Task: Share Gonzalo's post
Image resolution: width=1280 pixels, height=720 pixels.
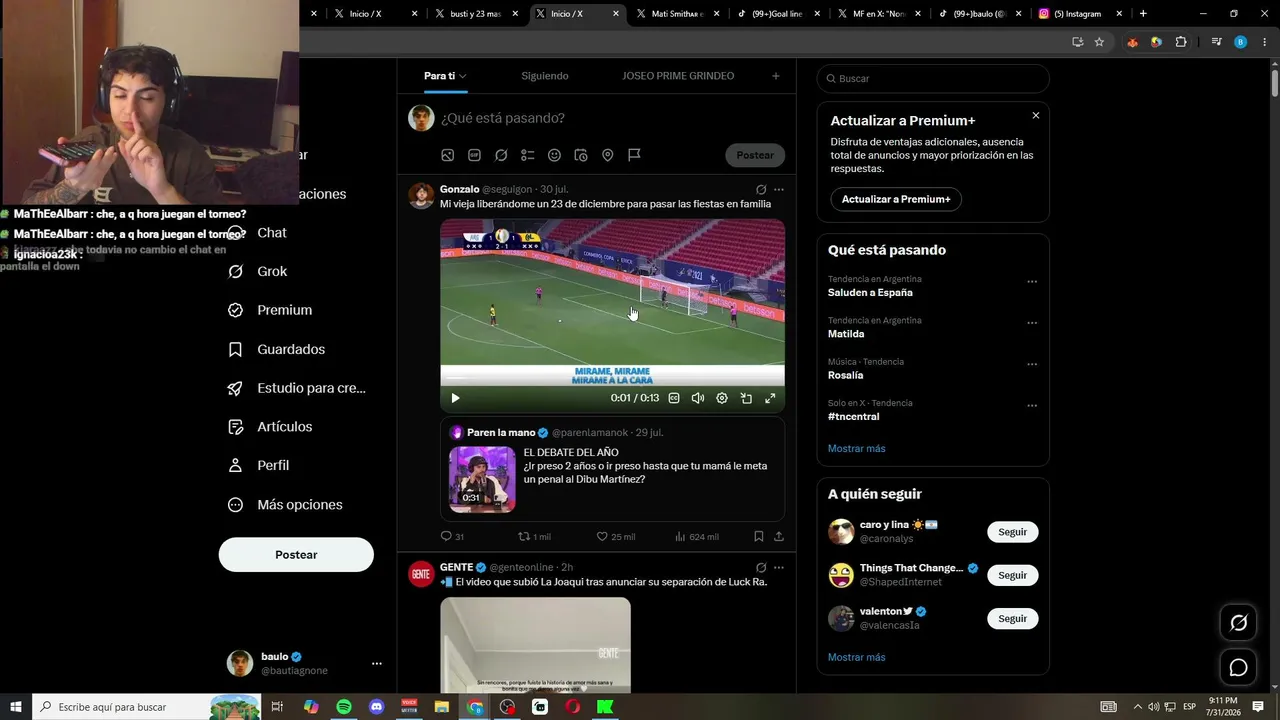Action: pyautogui.click(x=779, y=537)
